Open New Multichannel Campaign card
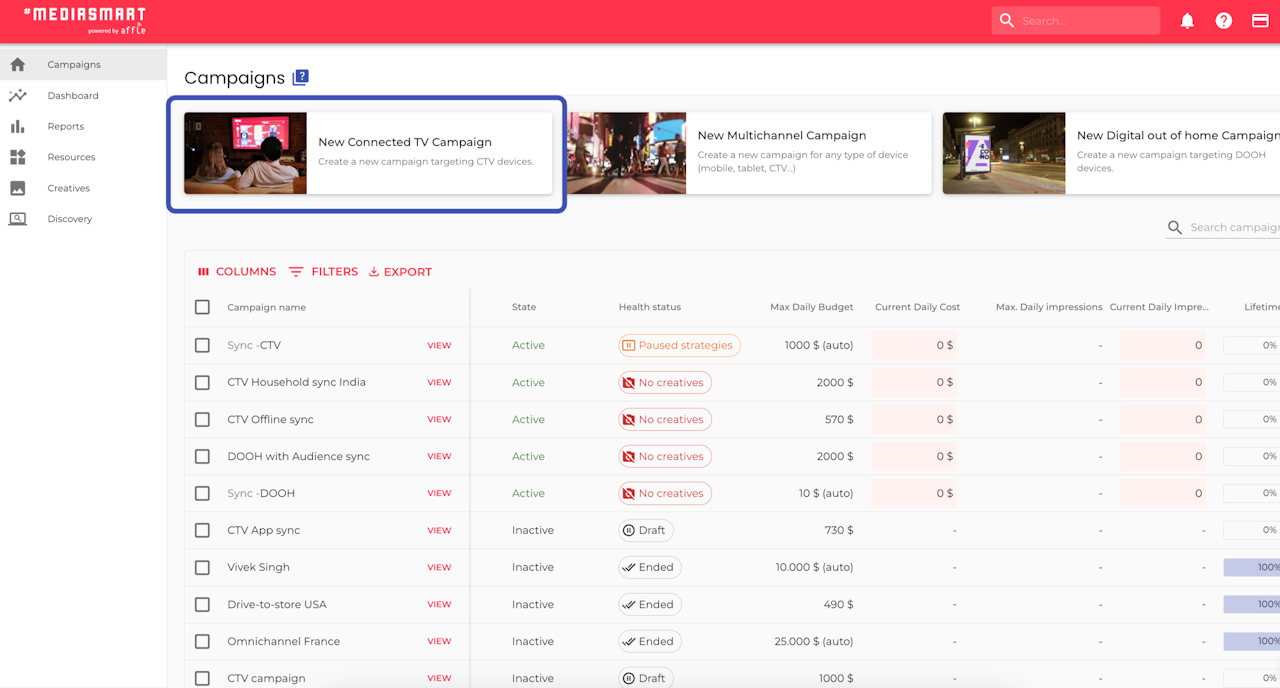 (749, 153)
